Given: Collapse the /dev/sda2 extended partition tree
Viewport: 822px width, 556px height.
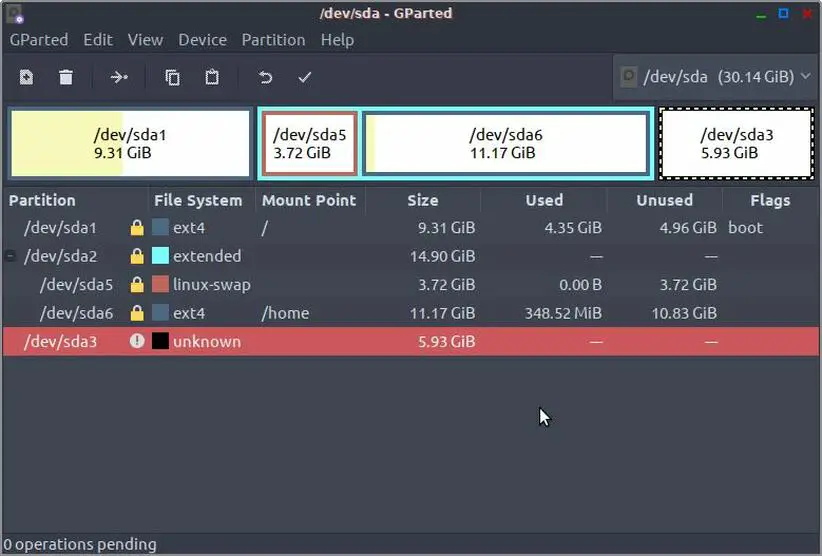Looking at the screenshot, I should (10, 256).
